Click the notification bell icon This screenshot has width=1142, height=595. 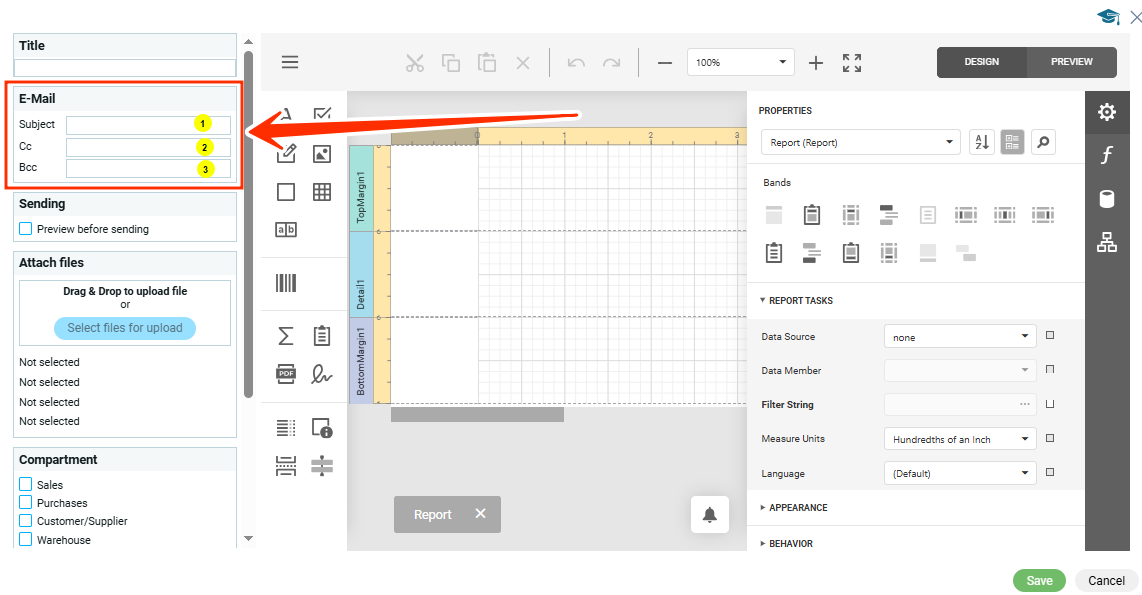point(710,515)
